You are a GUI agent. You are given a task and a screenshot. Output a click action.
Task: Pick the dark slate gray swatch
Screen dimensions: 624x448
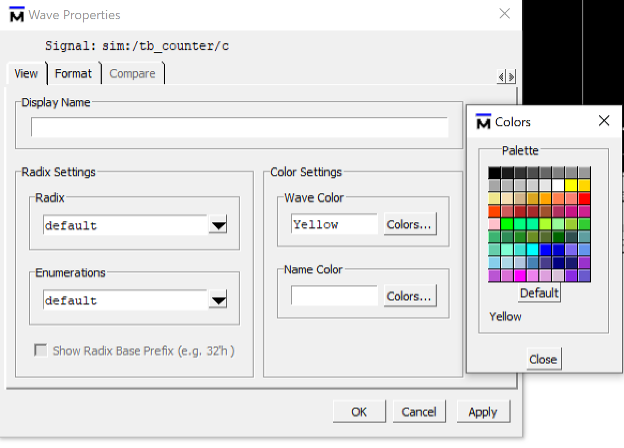coord(571,237)
